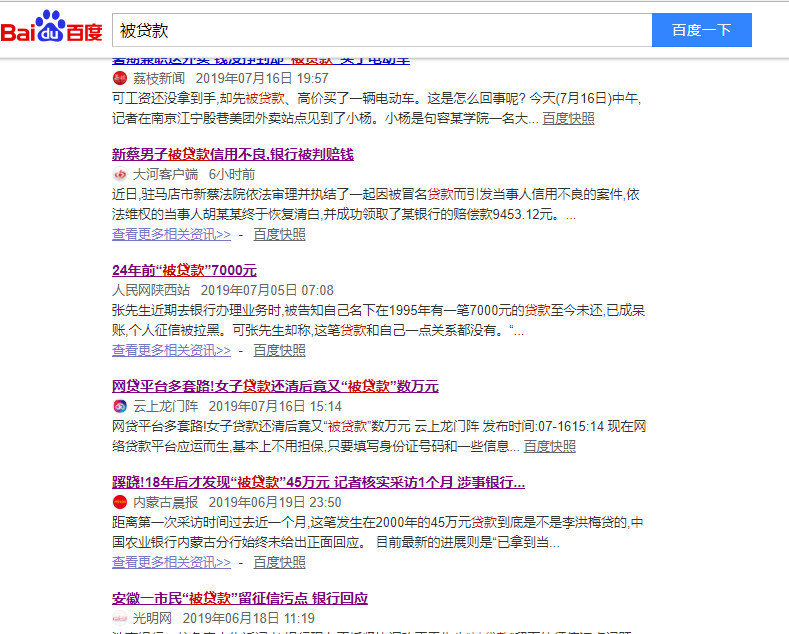This screenshot has height=634, width=789.
Task: Click the search box containing 被贷款
Action: [382, 30]
